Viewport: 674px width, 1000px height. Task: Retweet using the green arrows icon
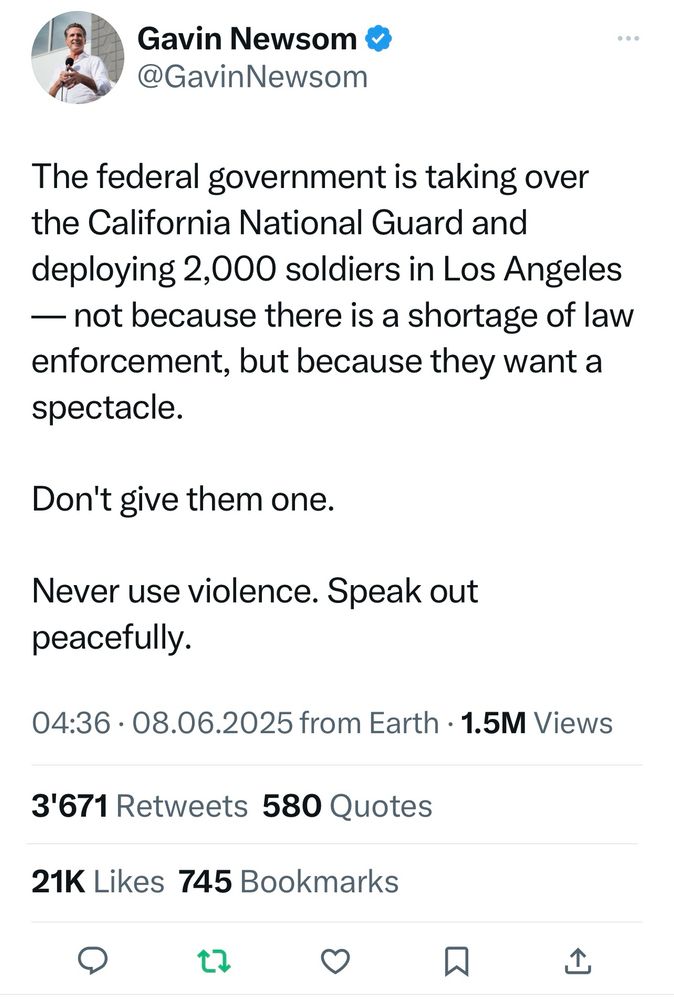coord(214,961)
